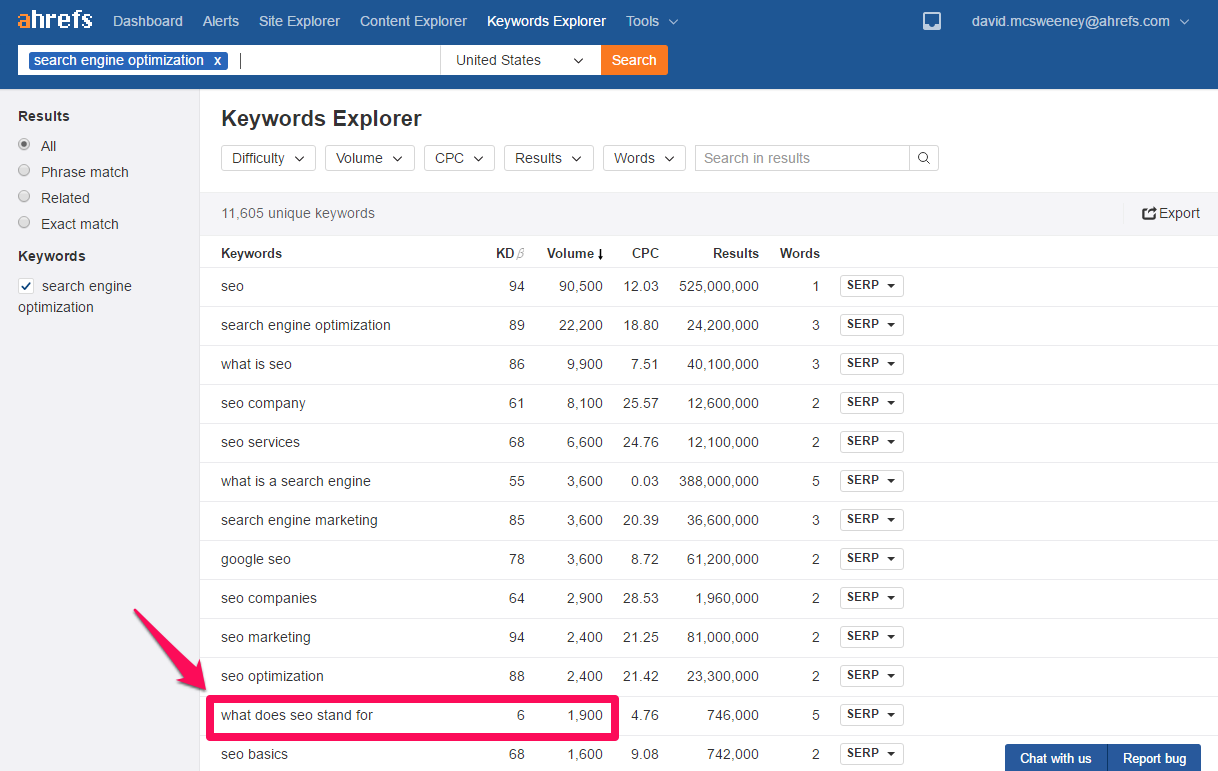Screen dimensions: 1218x771
Task: Open SERP dropdown for seo optimization
Action: tap(871, 676)
